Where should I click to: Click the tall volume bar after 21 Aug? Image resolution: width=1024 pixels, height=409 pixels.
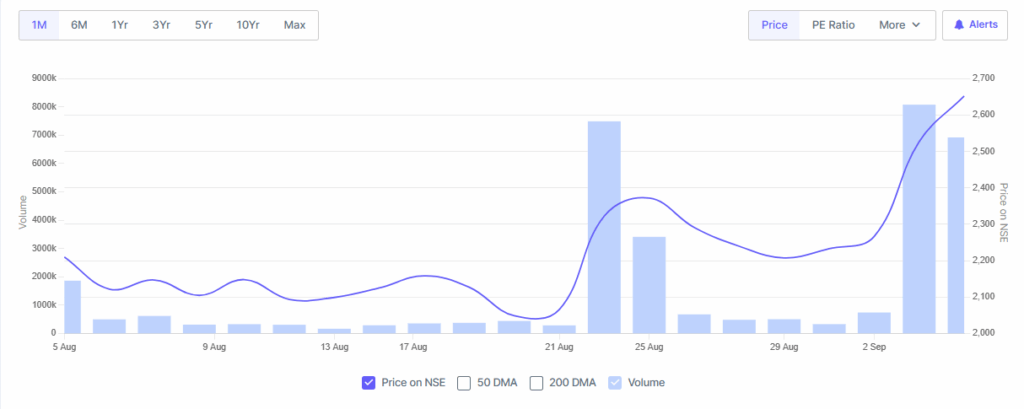[604, 227]
